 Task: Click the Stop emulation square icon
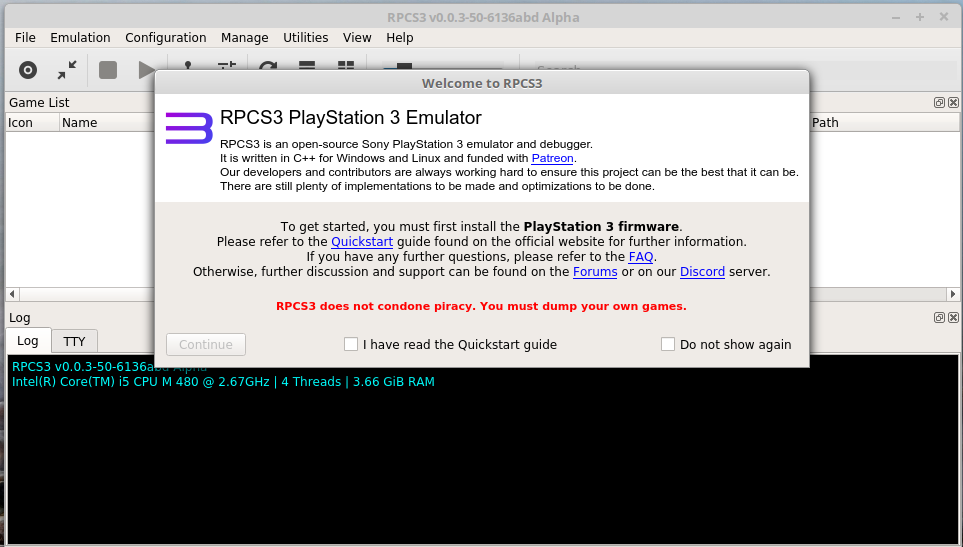(108, 70)
